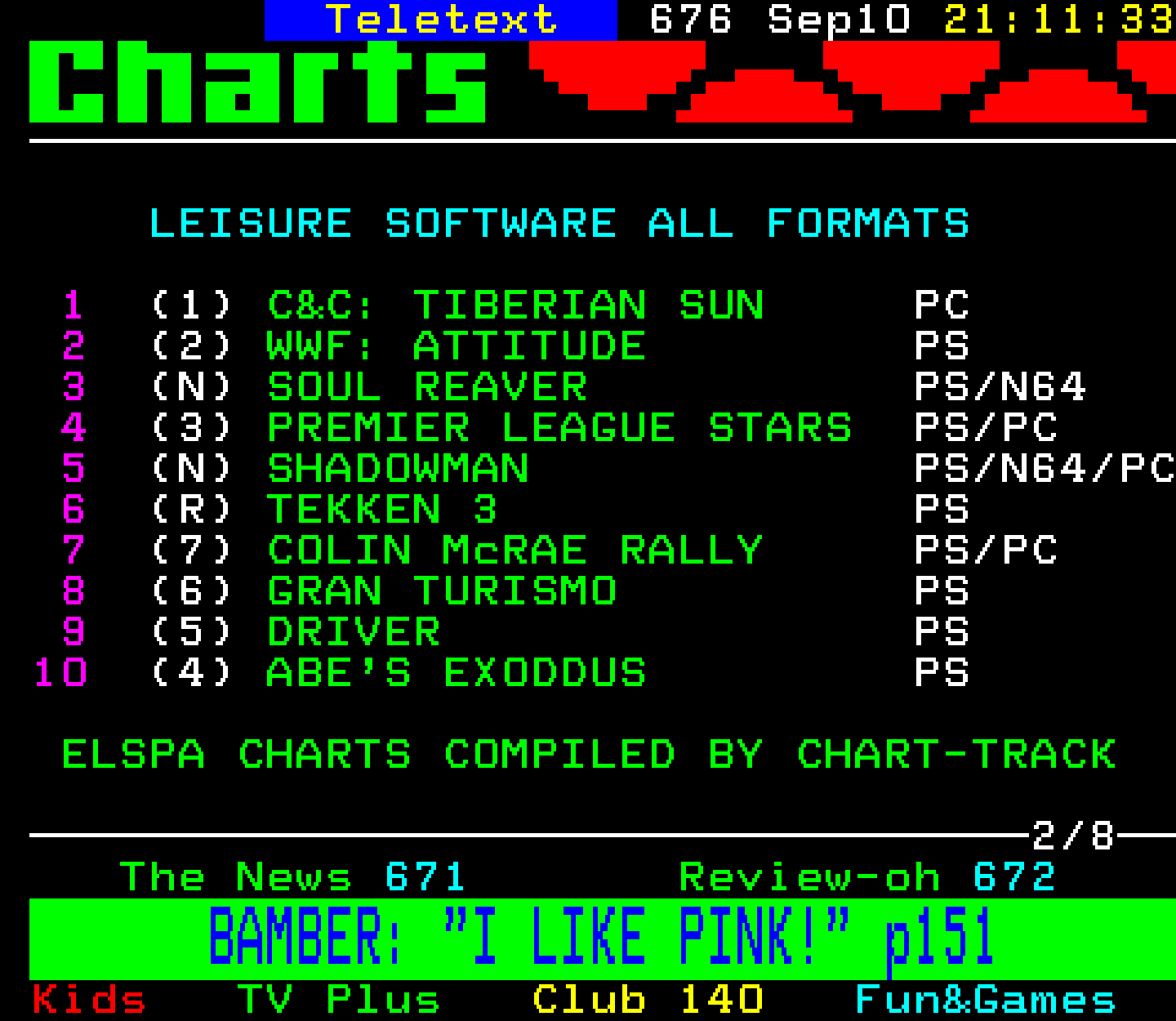
Task: Select the green TV Plus fastext link
Action: (338, 1000)
